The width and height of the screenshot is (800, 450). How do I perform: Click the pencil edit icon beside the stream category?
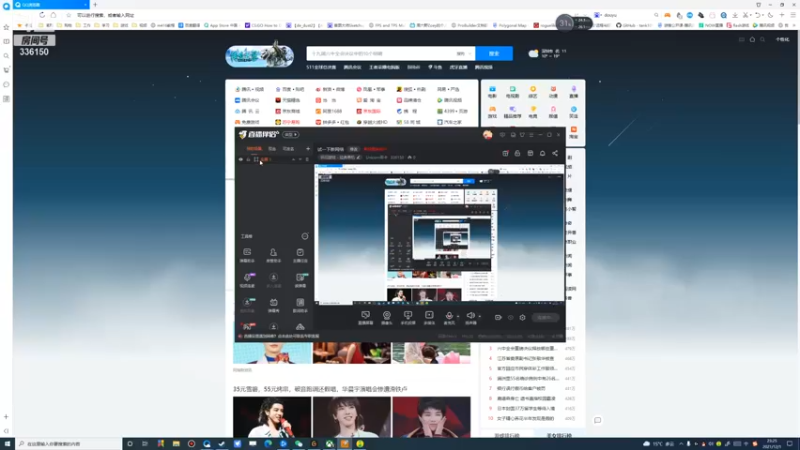359,158
